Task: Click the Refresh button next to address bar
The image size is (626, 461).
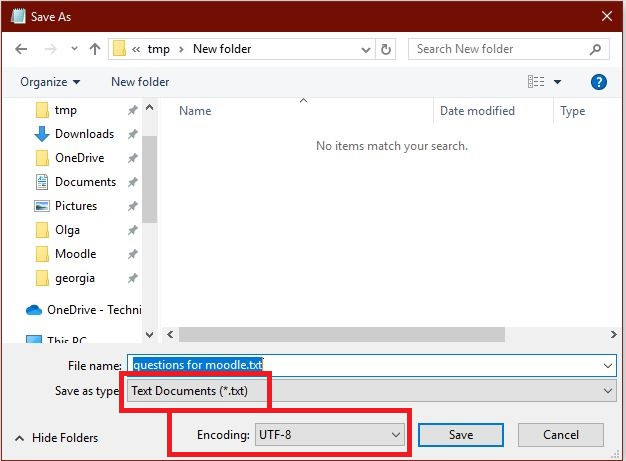Action: pyautogui.click(x=387, y=48)
